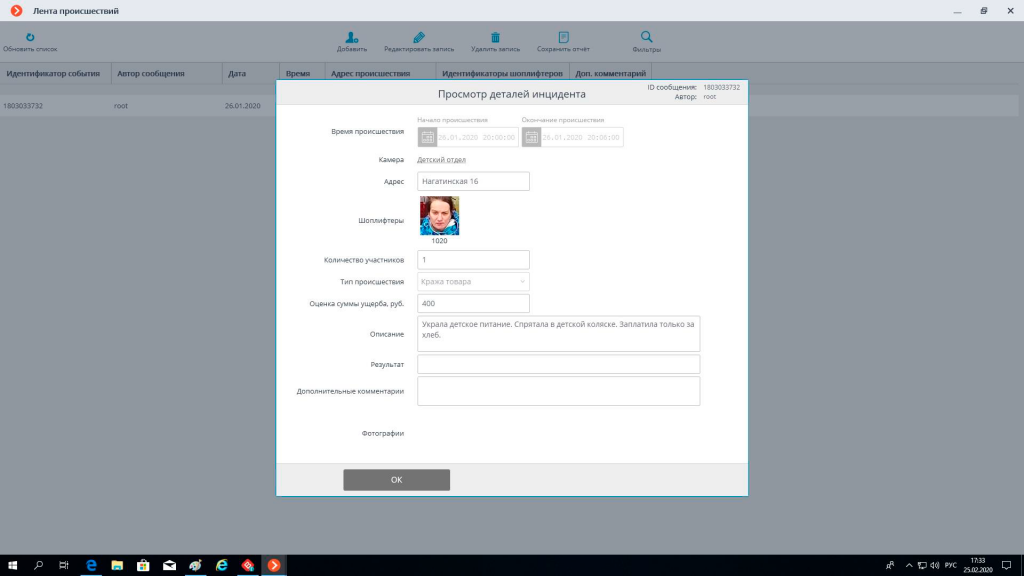The height and width of the screenshot is (576, 1024).
Task: Open volume control in system tray
Action: coord(935,566)
